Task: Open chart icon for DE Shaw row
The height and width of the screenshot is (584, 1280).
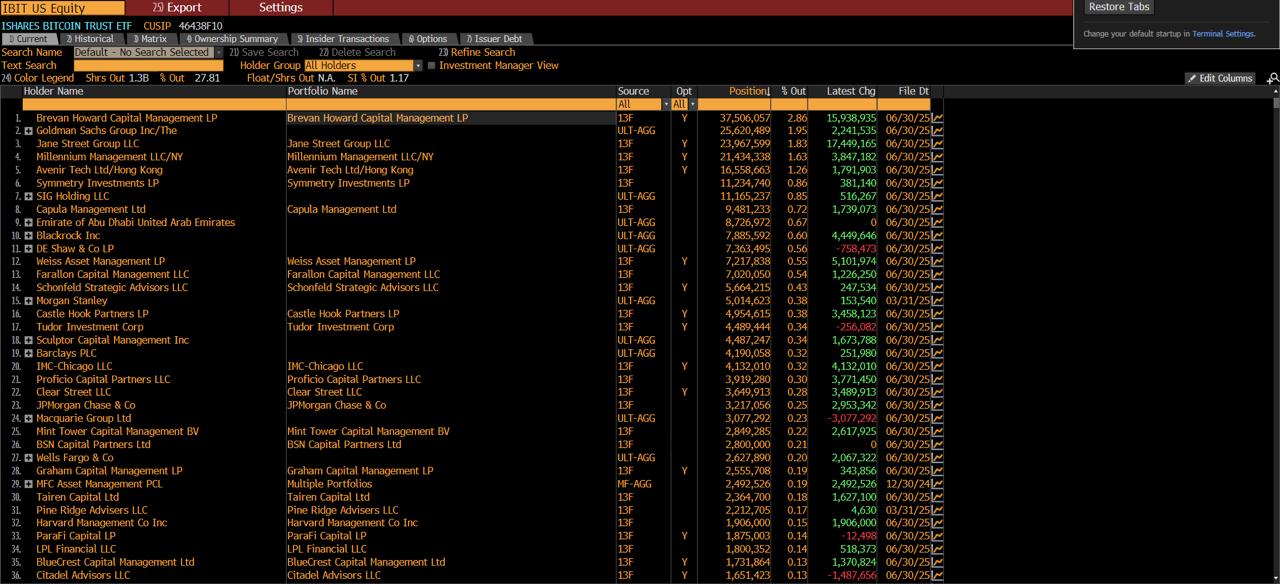Action: coord(937,248)
